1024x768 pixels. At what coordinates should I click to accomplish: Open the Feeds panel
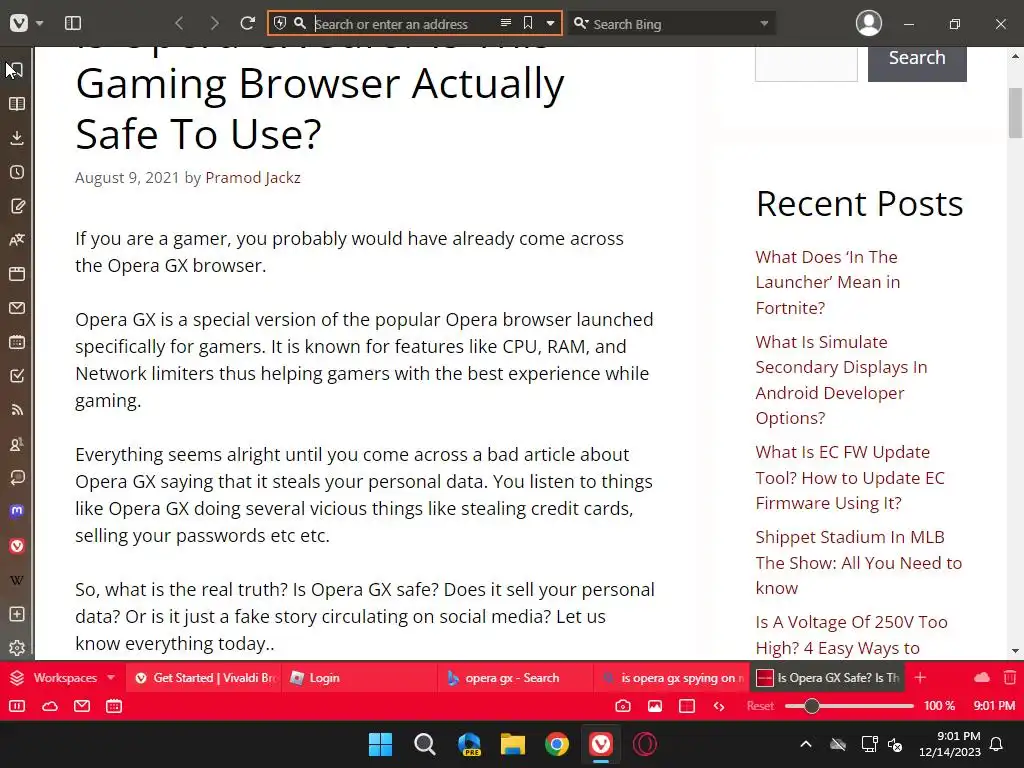[17, 409]
